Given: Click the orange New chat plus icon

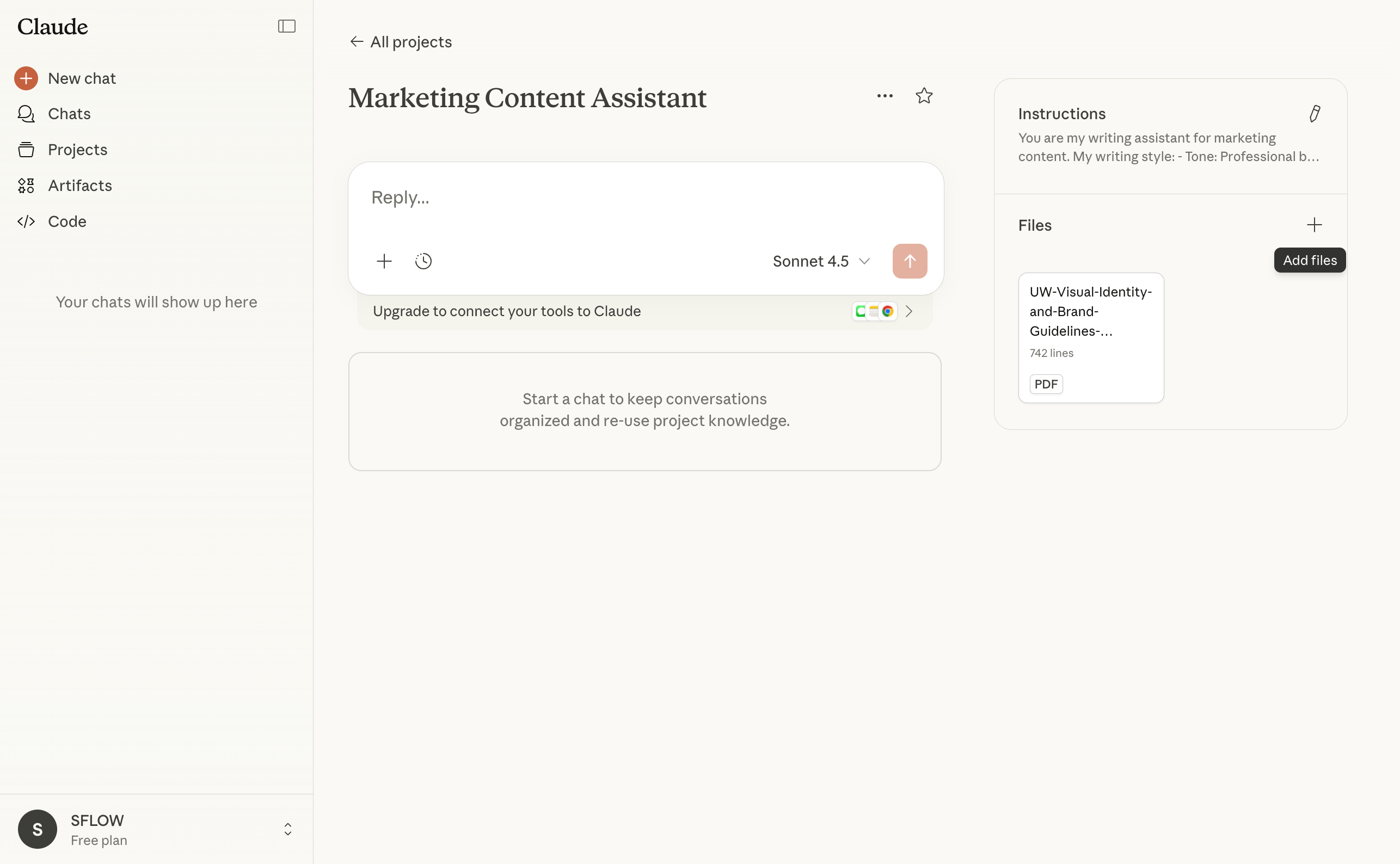Looking at the screenshot, I should coord(26,78).
